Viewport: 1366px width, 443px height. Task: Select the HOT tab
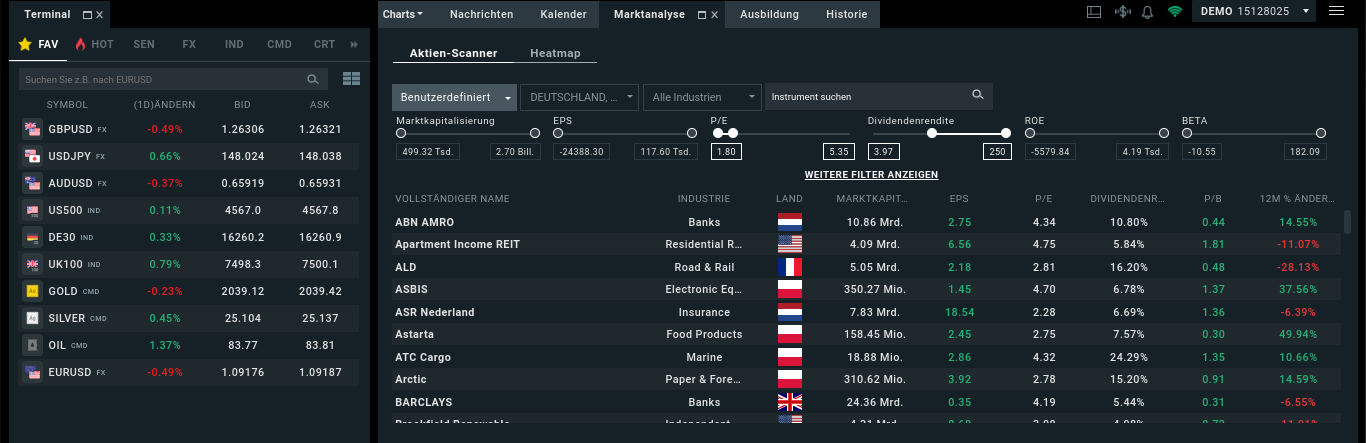[94, 45]
